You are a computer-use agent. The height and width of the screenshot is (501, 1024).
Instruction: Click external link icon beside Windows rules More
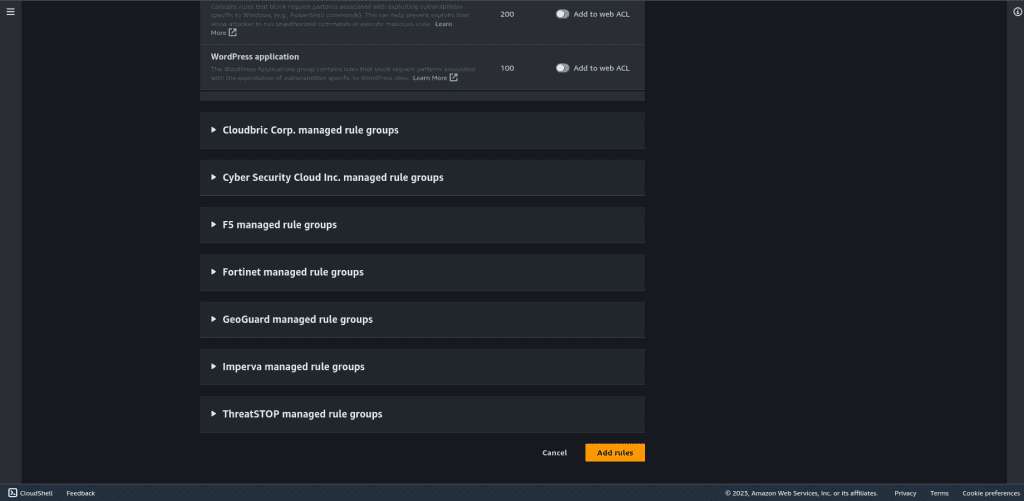point(232,32)
